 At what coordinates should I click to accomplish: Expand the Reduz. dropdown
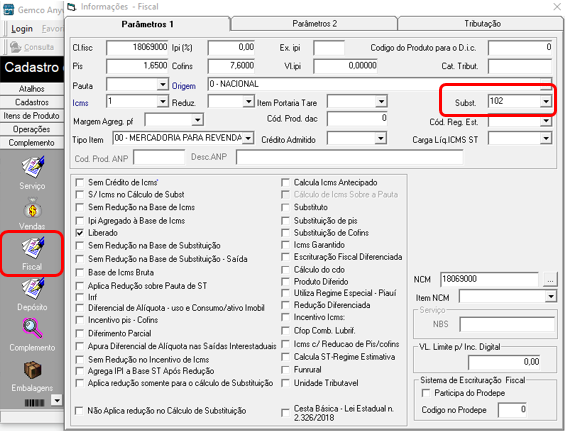click(248, 101)
